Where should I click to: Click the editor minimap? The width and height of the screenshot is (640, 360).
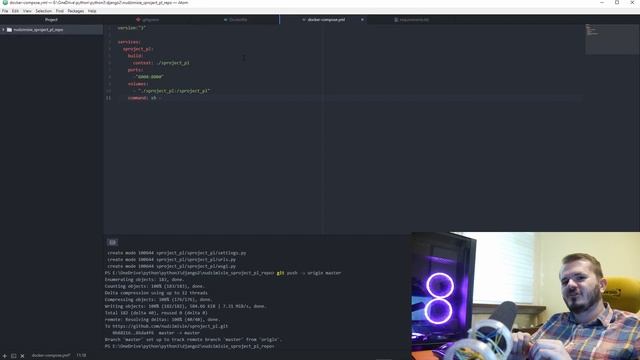click(x=611, y=39)
